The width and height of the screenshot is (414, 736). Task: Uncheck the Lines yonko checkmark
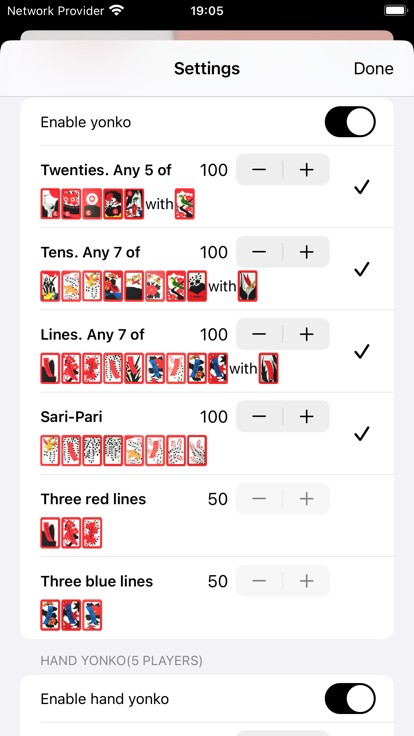click(x=361, y=352)
